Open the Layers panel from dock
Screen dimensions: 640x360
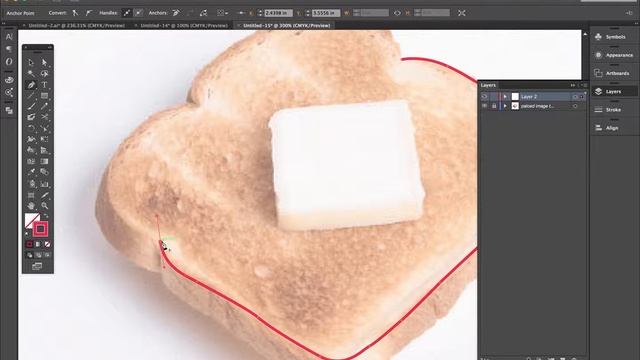coord(613,91)
